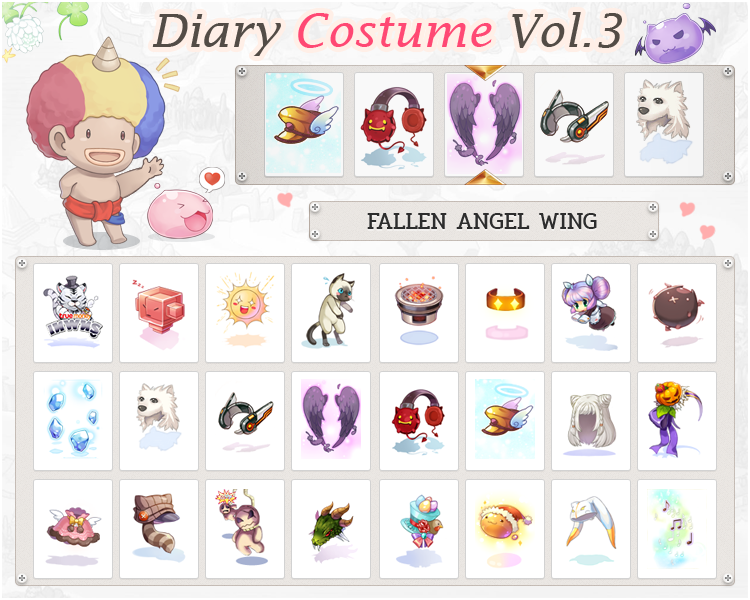Viewport: 750px width, 600px height.
Task: Click the highlighted fallen angel wing carousel card
Action: pyautogui.click(x=484, y=124)
